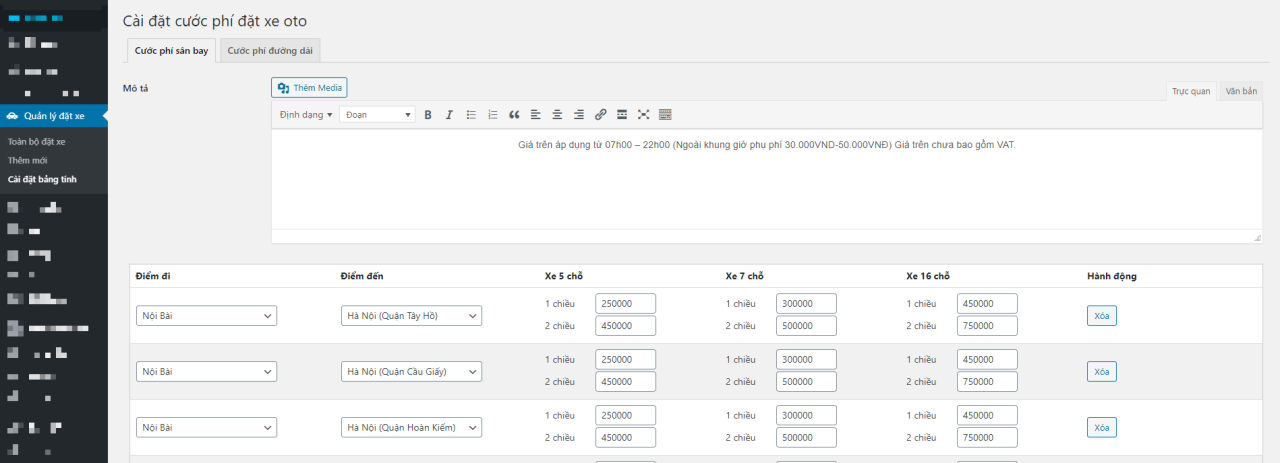
Task: Center align the description text
Action: point(557,115)
